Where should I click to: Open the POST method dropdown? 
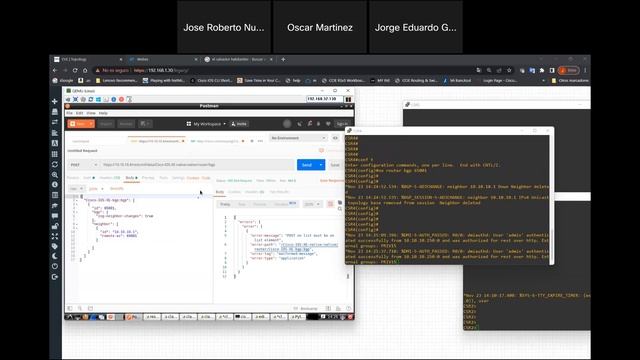[84, 165]
